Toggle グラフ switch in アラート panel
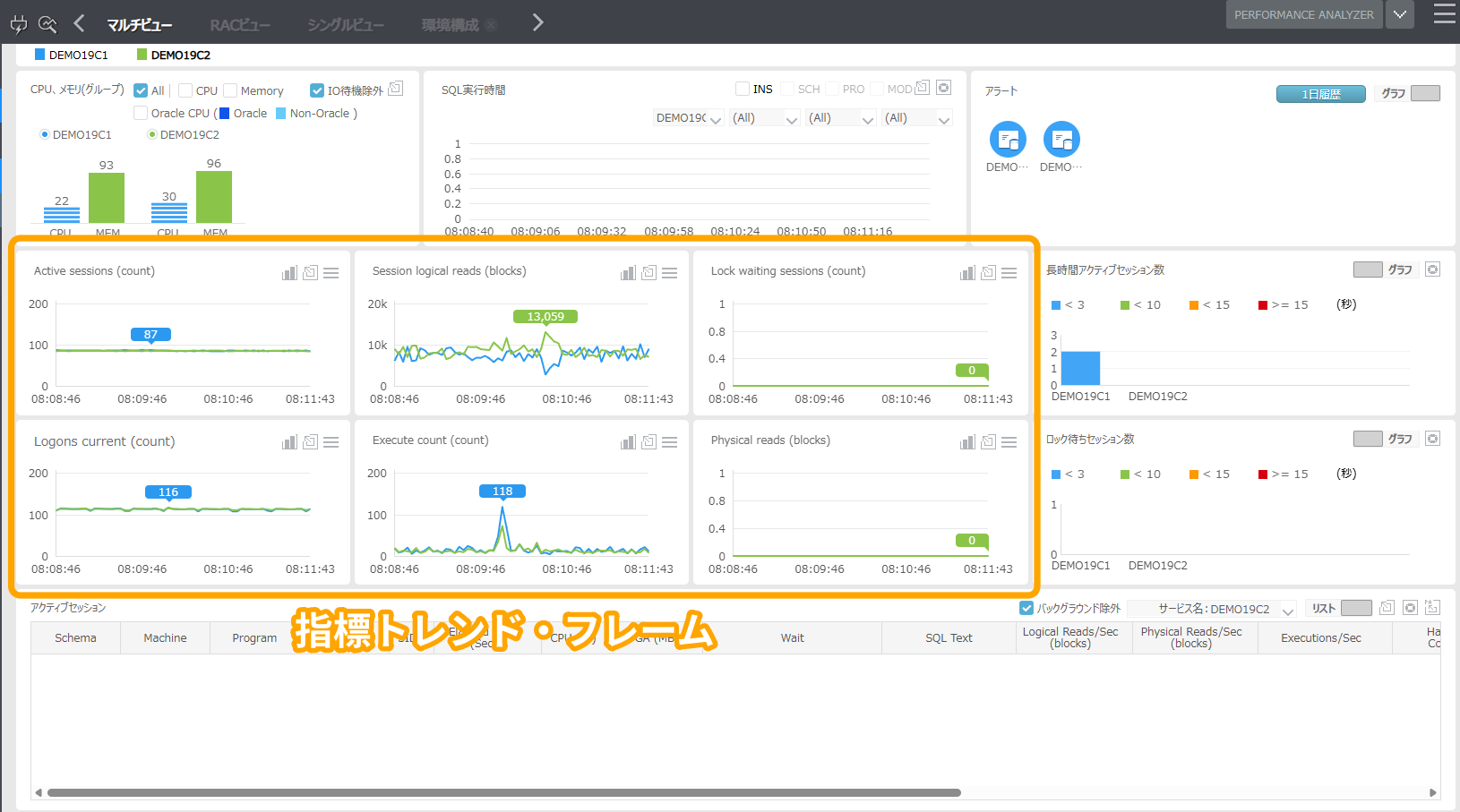This screenshot has width=1460, height=812. point(1424,93)
